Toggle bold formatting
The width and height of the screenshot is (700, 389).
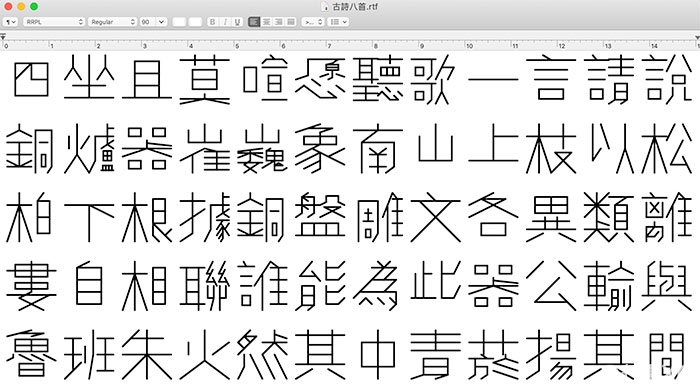pos(212,22)
